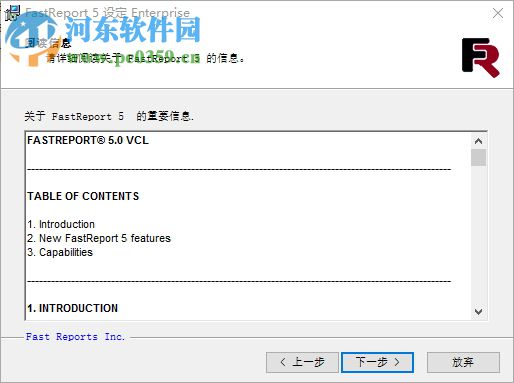Image resolution: width=514 pixels, height=383 pixels.
Task: Click the scrollbar up arrow
Action: 478,141
